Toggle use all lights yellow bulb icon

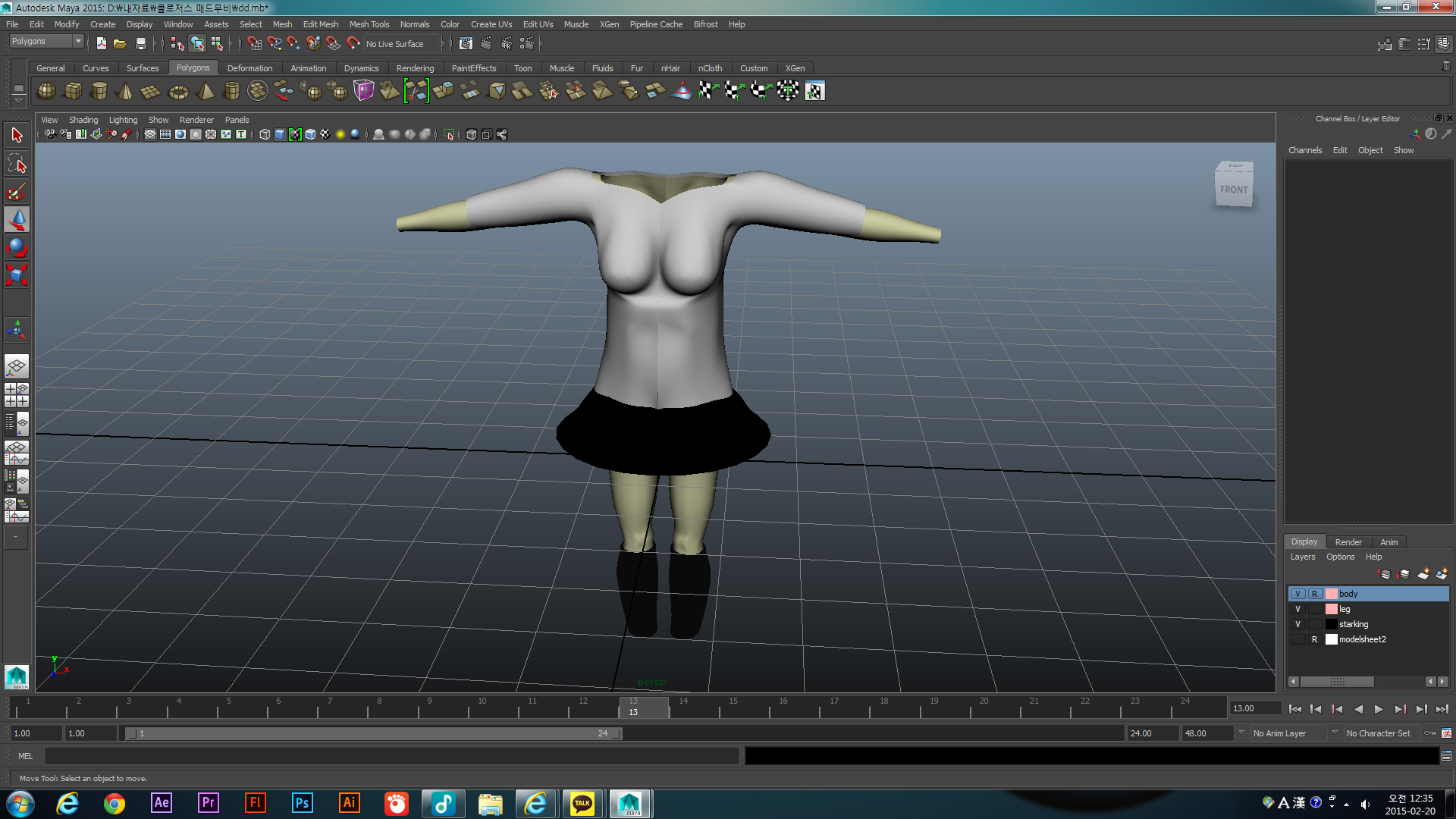[x=340, y=134]
